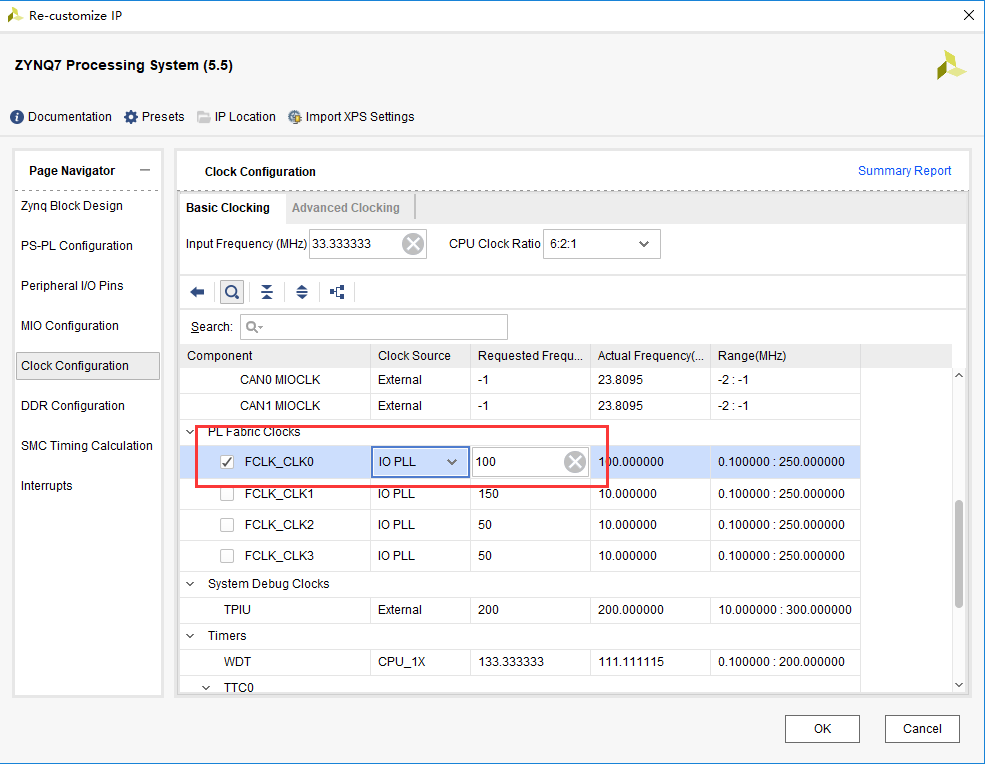The width and height of the screenshot is (985, 764).
Task: Open the CPU Clock Ratio dropdown
Action: click(601, 244)
